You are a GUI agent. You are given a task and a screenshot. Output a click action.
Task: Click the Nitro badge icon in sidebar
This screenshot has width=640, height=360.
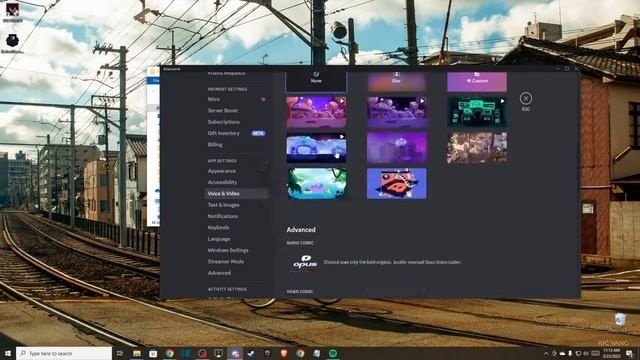coord(263,99)
